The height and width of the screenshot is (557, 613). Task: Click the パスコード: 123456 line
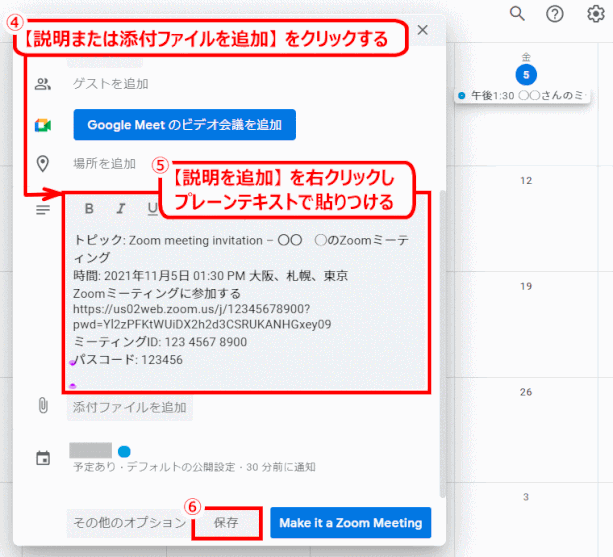128,360
